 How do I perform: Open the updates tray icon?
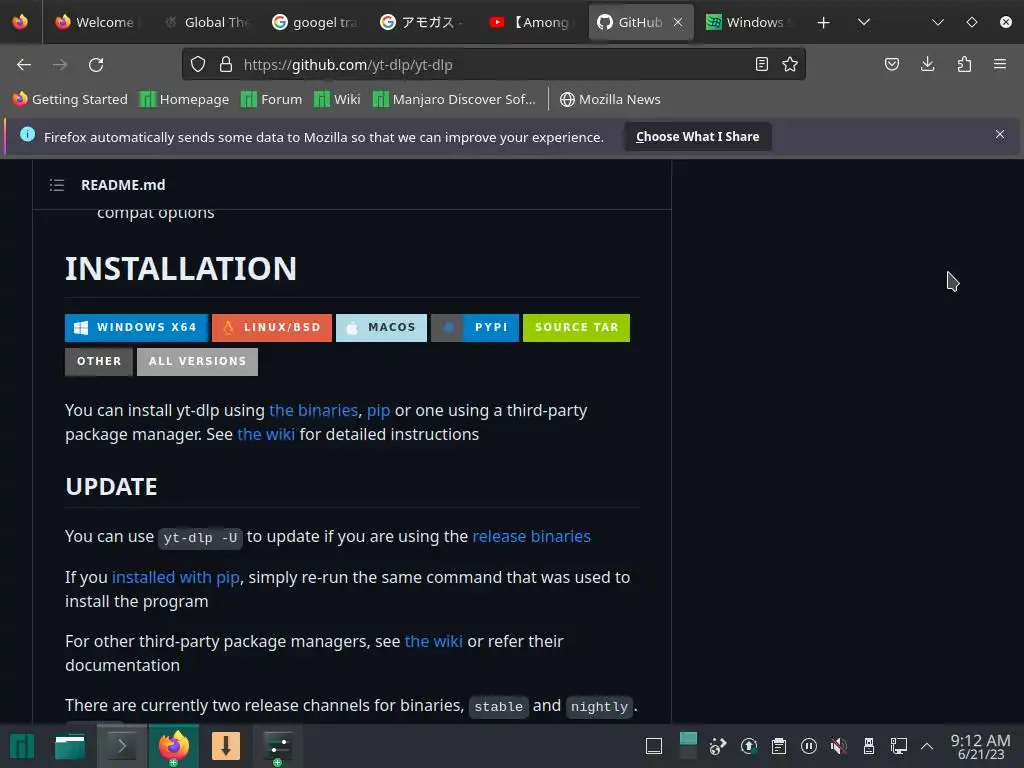click(x=748, y=746)
